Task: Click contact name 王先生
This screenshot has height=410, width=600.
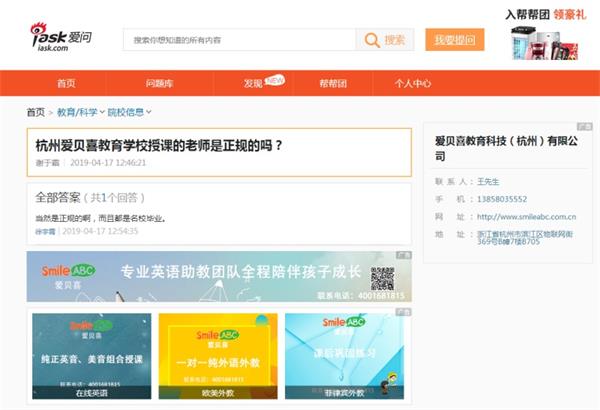Action: tap(488, 181)
